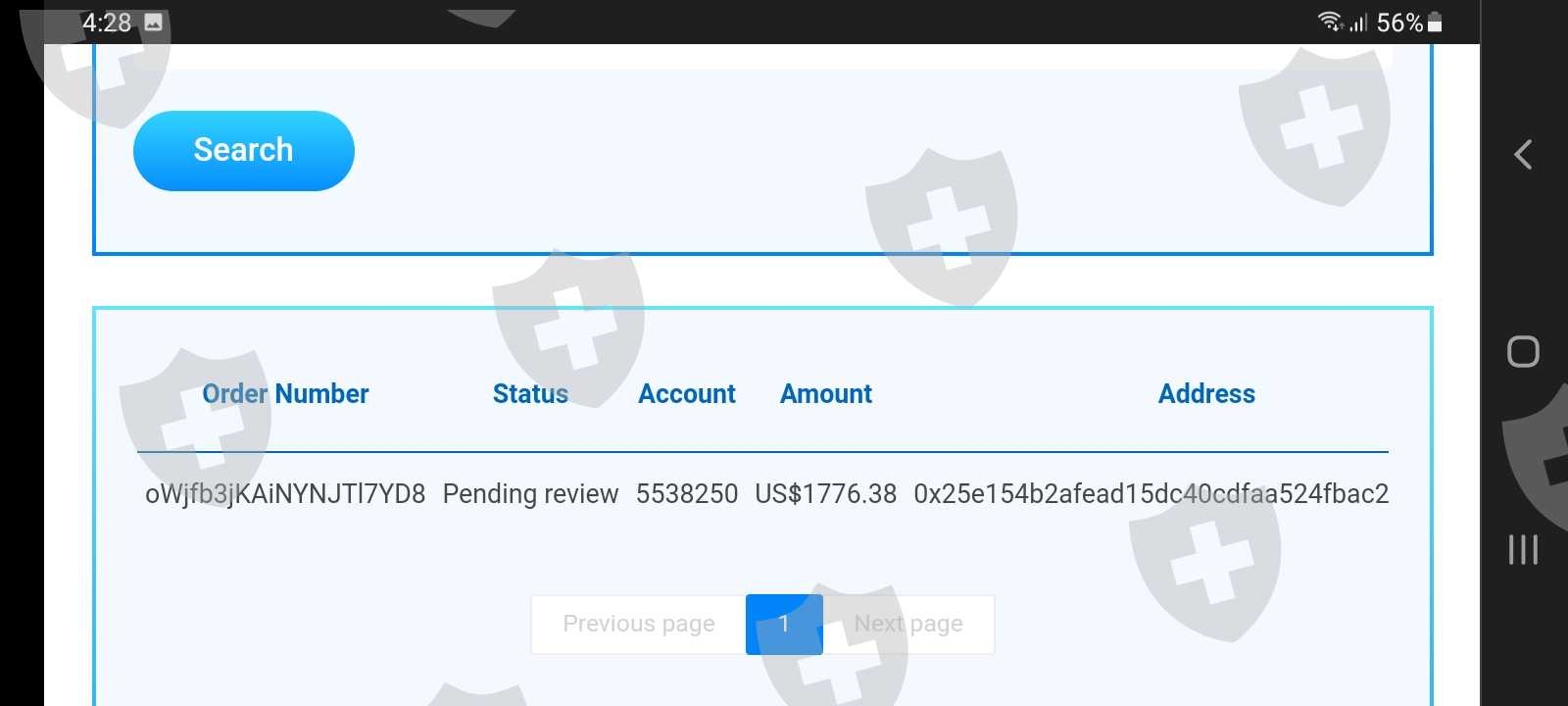Tap the cellular signal strength icon
The image size is (1568, 706).
[x=1358, y=22]
